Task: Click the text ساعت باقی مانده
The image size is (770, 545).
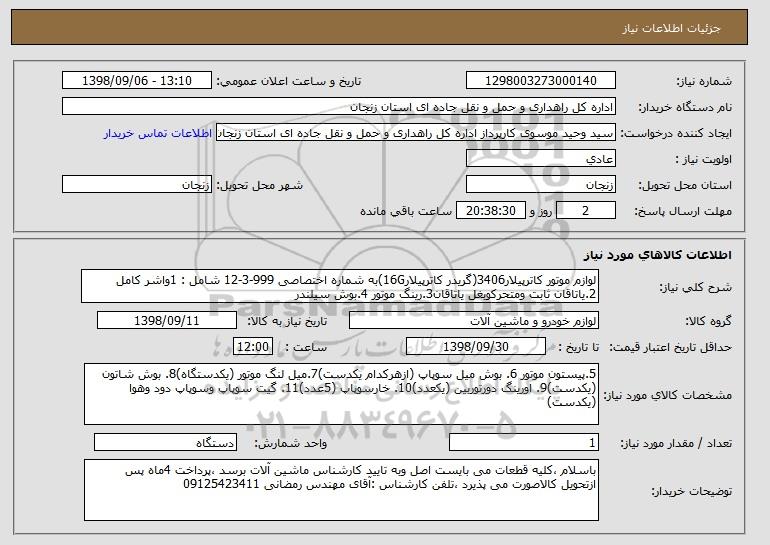Action: (x=406, y=211)
